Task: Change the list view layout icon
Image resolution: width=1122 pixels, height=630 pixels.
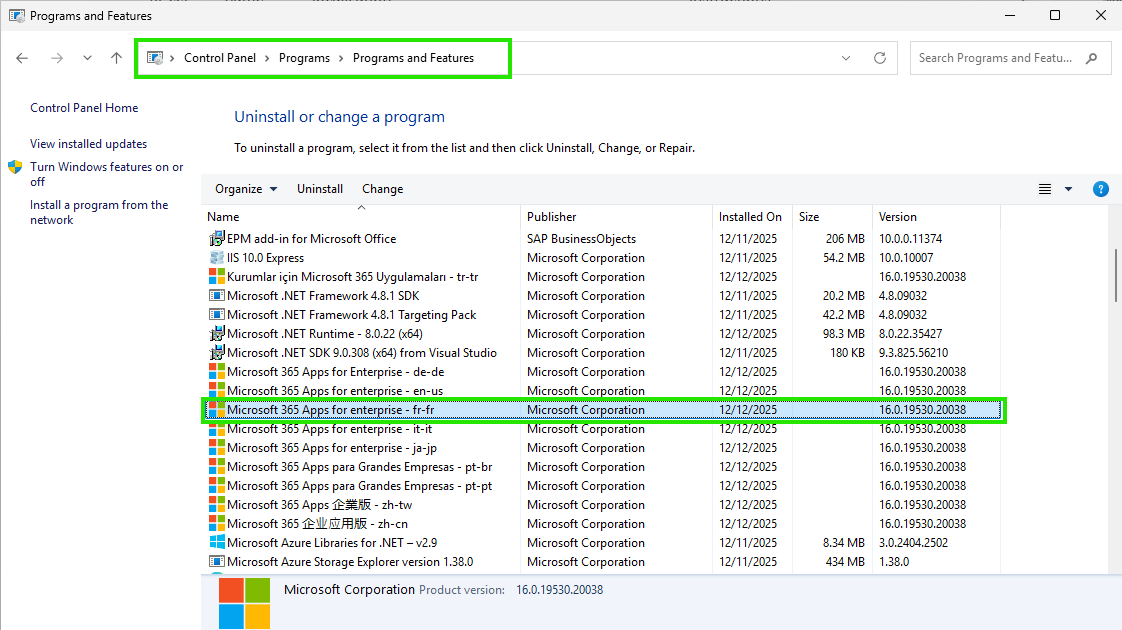Action: click(1045, 189)
